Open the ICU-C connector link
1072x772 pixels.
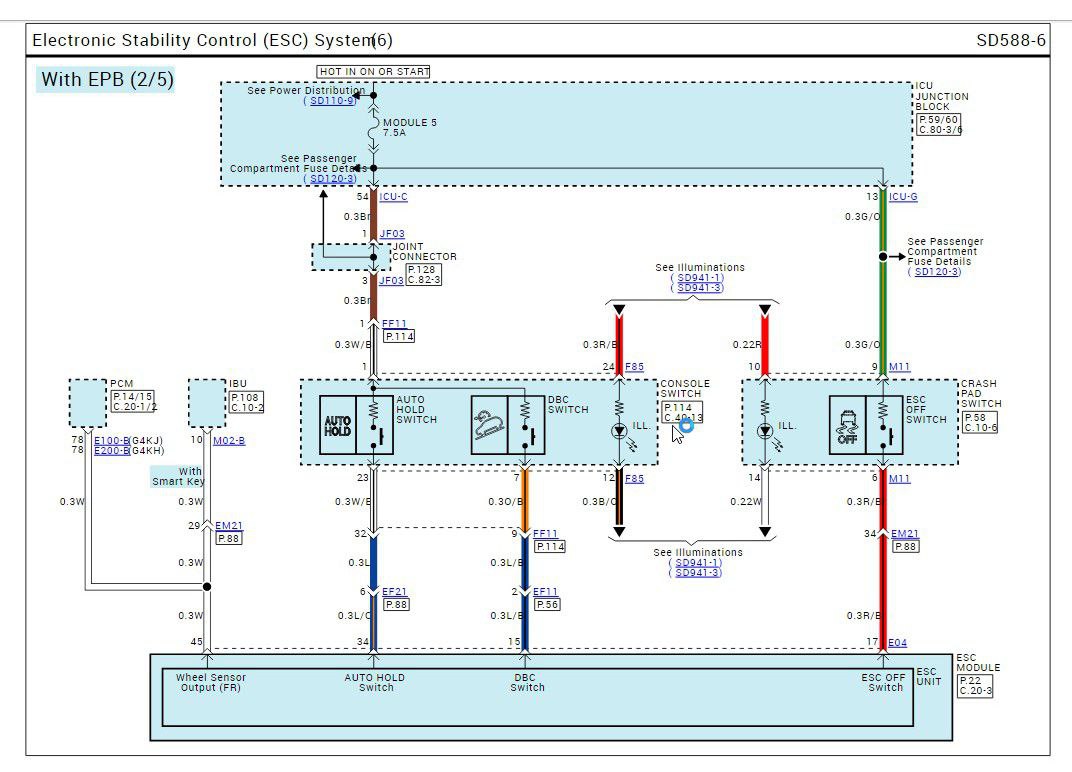click(394, 197)
